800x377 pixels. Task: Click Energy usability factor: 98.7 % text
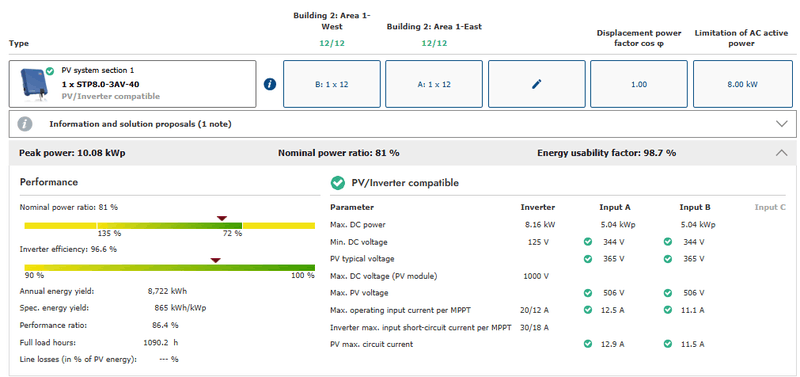(x=607, y=153)
